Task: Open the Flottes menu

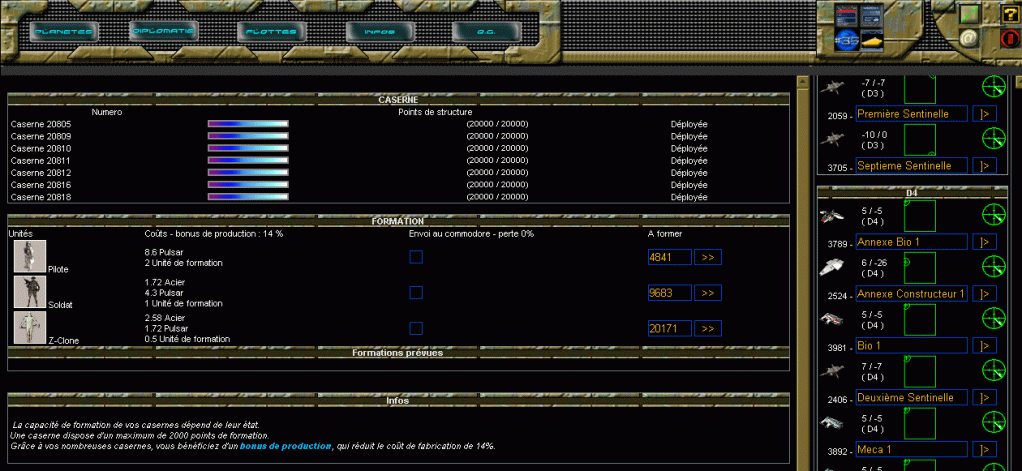Action: 271,31
